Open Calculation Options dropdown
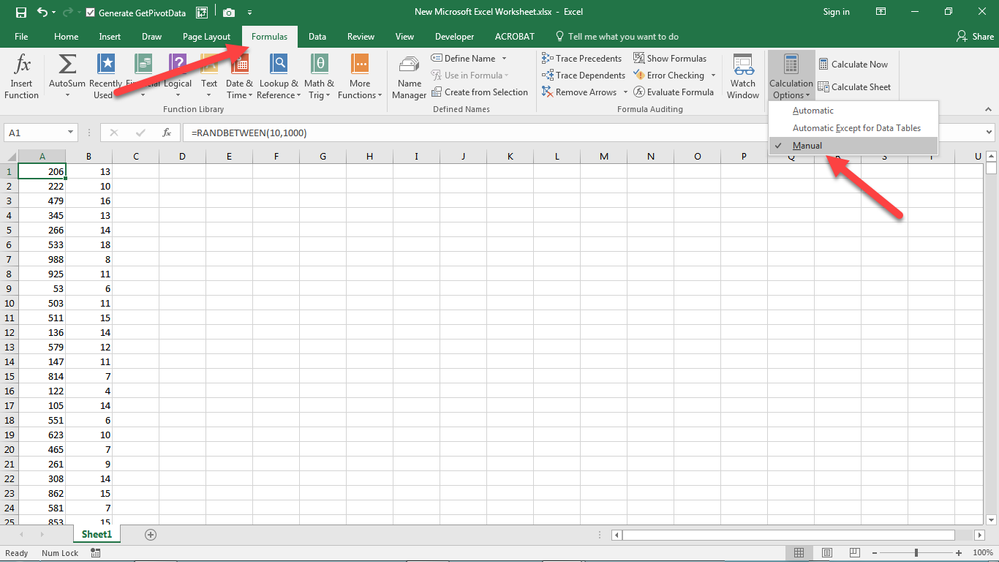This screenshot has width=999, height=562. click(791, 76)
